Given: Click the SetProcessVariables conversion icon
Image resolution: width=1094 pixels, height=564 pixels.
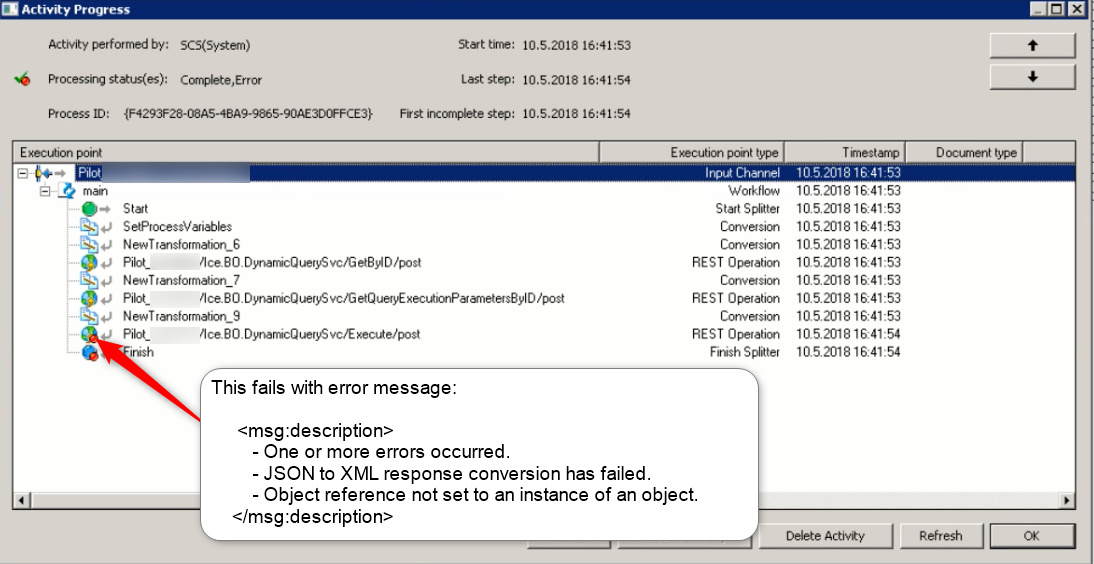Looking at the screenshot, I should 90,226.
